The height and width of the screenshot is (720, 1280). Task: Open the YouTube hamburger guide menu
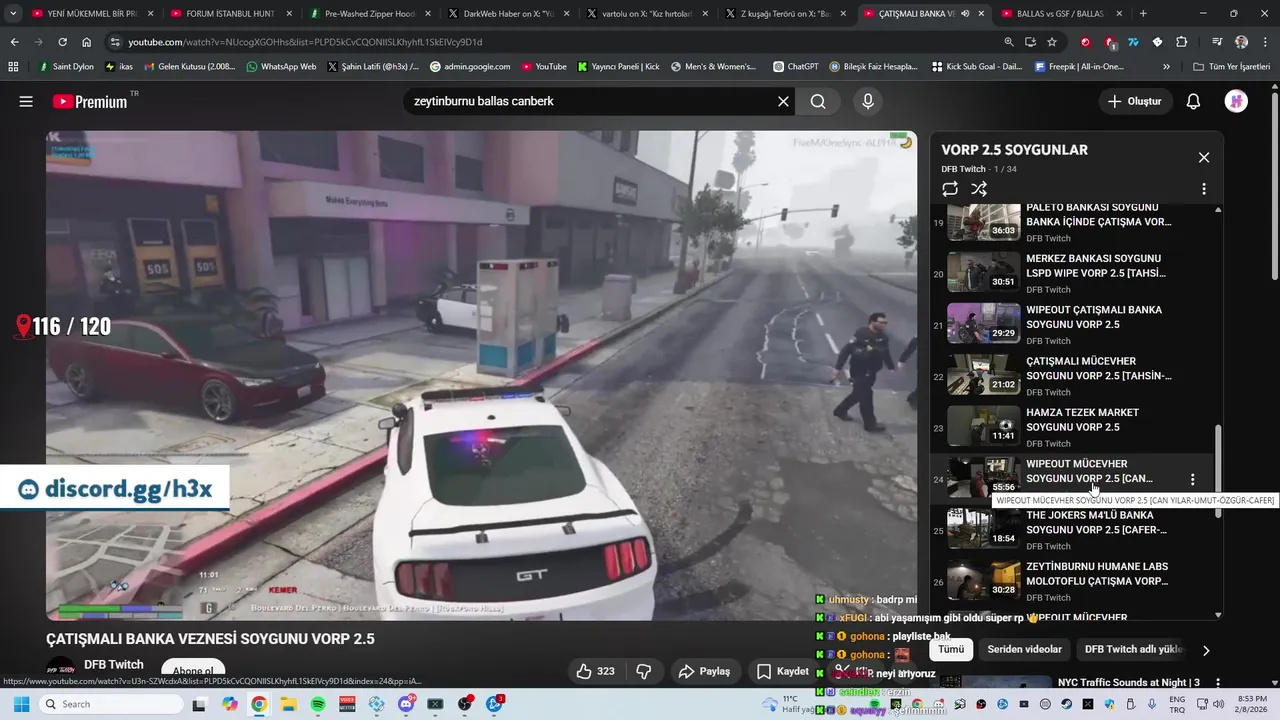point(26,101)
